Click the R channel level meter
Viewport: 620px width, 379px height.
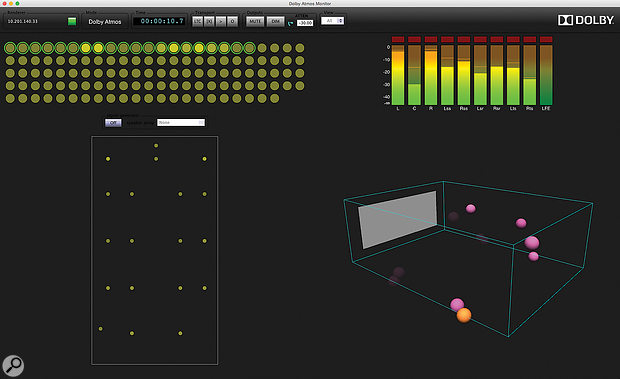coord(431,75)
